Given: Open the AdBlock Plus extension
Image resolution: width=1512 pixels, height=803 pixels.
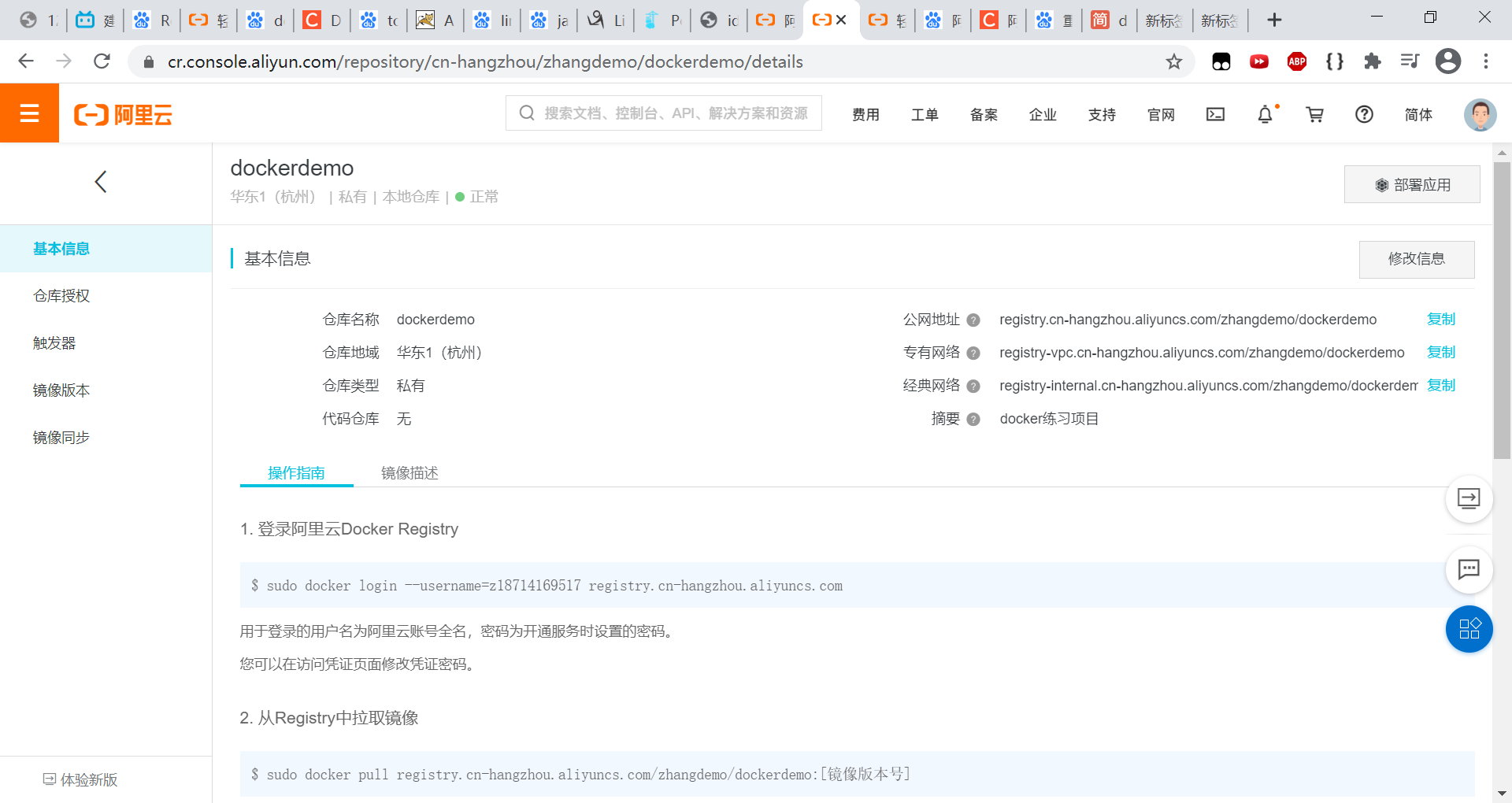Looking at the screenshot, I should [x=1297, y=61].
